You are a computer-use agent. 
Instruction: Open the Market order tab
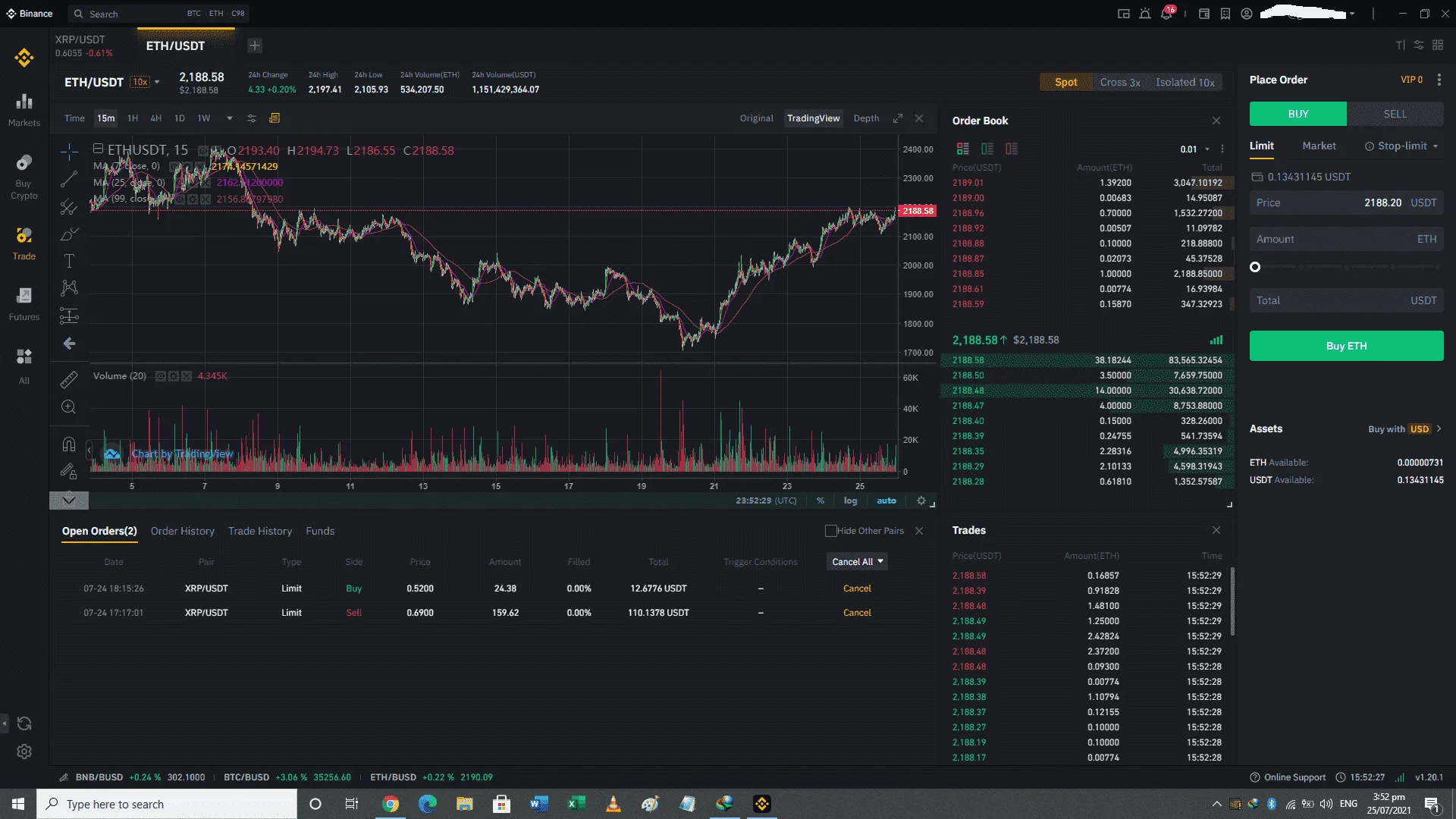click(1319, 146)
